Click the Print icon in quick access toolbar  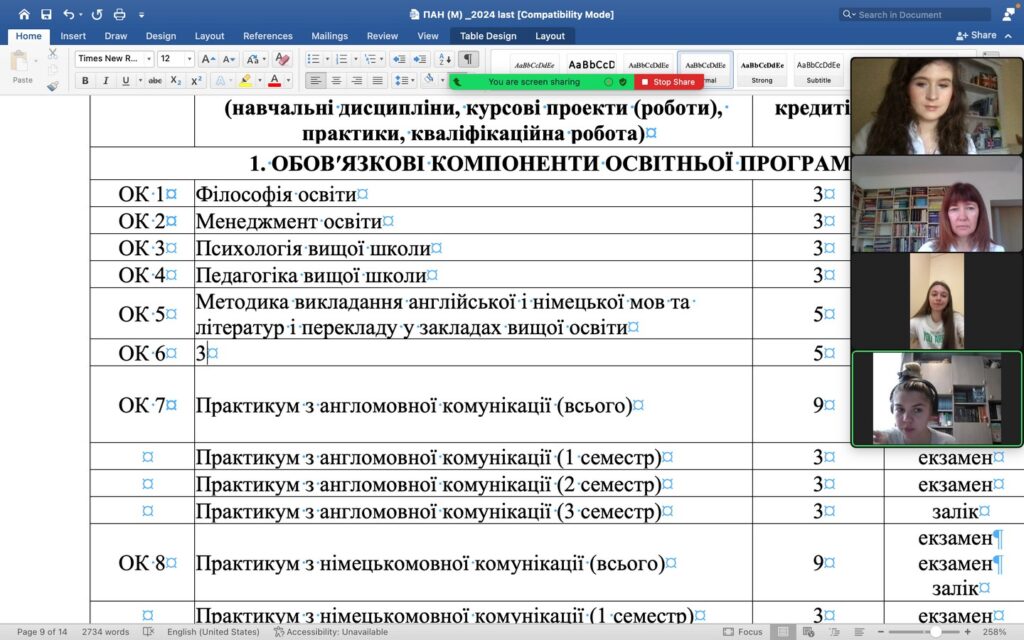[x=120, y=14]
